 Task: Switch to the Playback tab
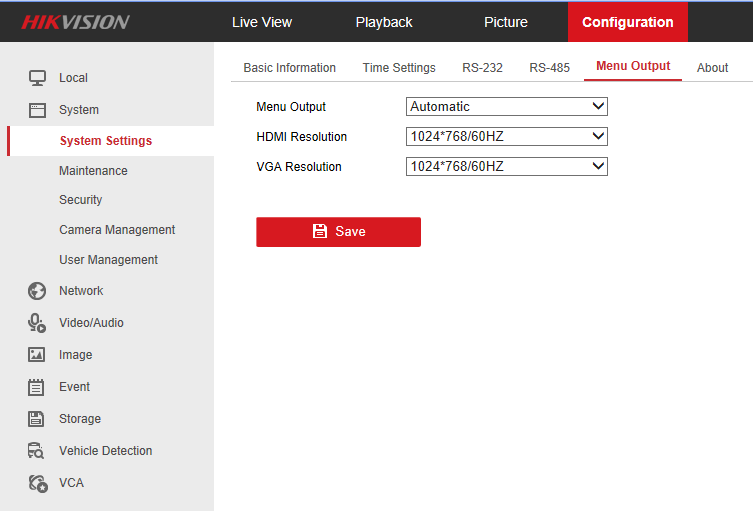tap(384, 22)
